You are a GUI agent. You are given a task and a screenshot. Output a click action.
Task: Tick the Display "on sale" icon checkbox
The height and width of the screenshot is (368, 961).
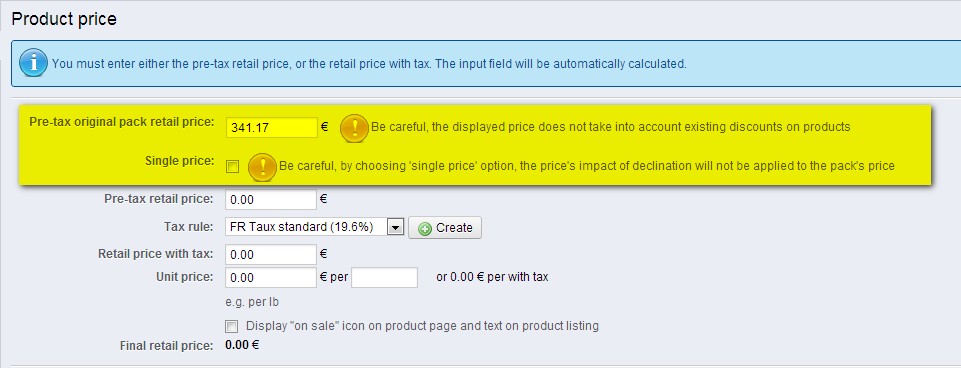232,326
